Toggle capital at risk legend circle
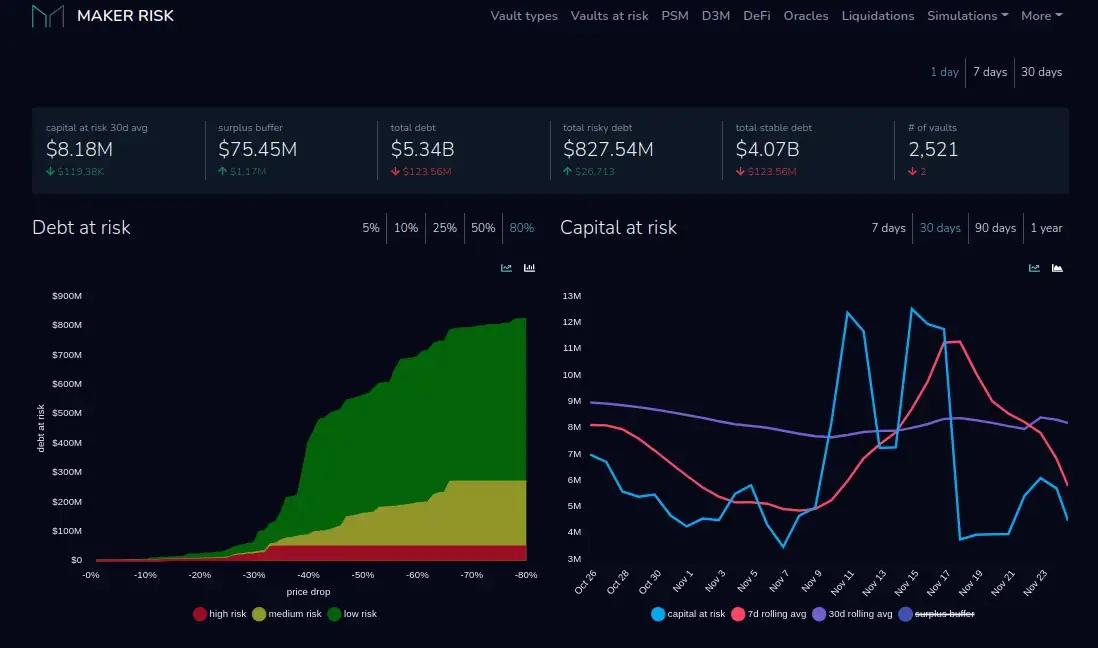Viewport: 1098px width, 648px height. 658,614
